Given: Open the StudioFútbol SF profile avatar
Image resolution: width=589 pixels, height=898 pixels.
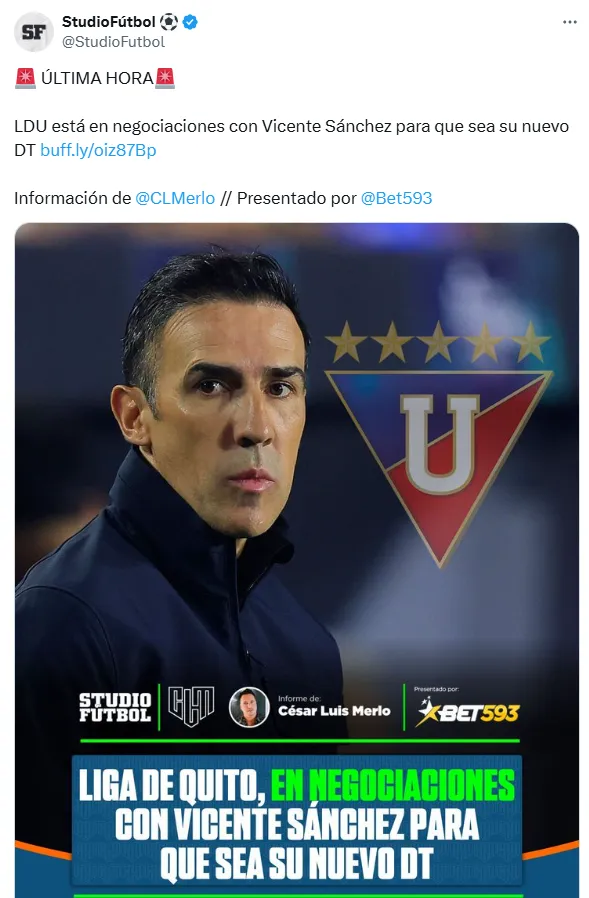Looking at the screenshot, I should [33, 32].
